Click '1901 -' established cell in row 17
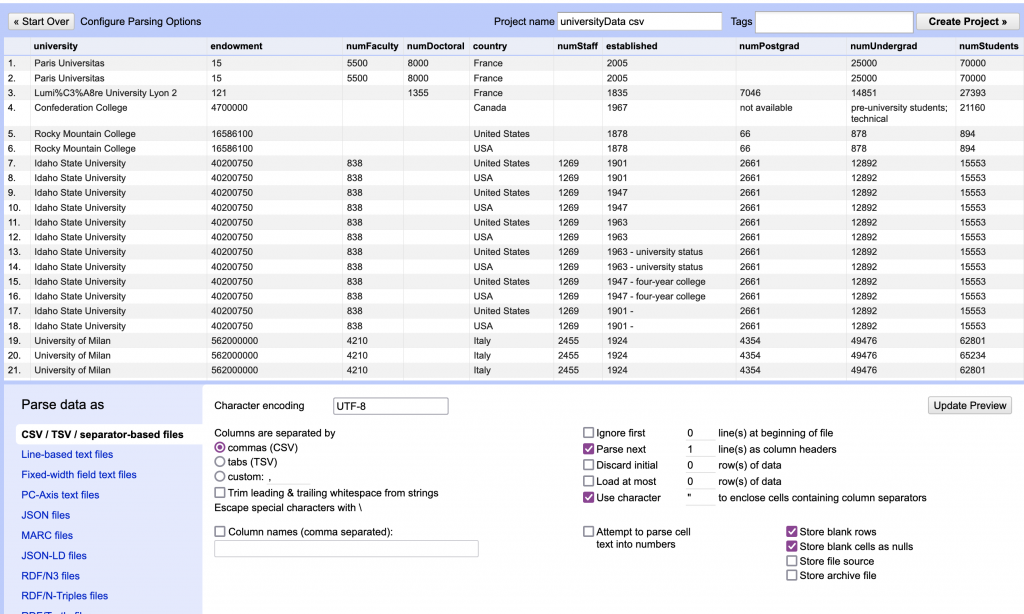Screen dimensions: 1024x614 pos(620,311)
